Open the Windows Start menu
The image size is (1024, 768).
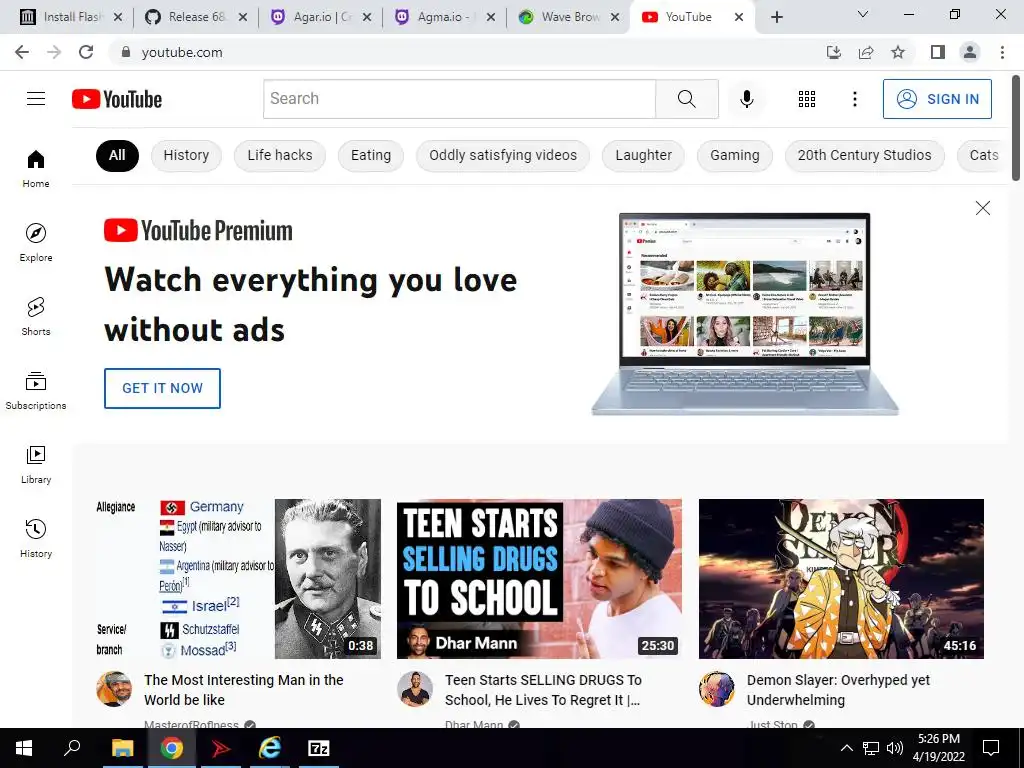24,748
